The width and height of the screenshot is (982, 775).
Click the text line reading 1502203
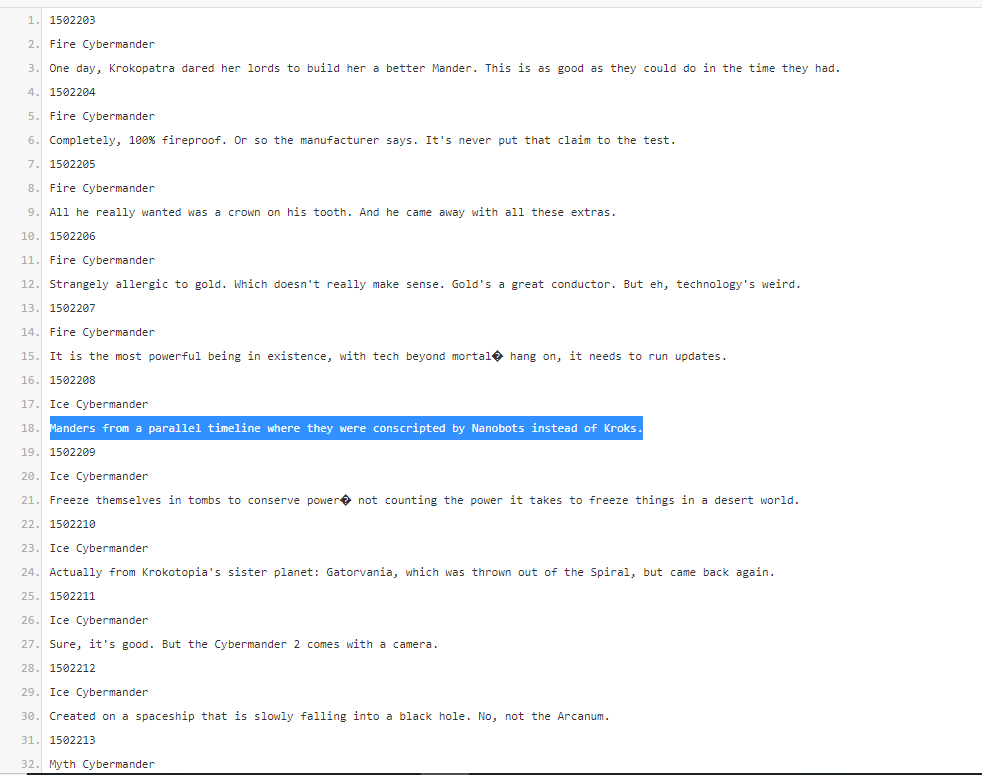pyautogui.click(x=73, y=20)
